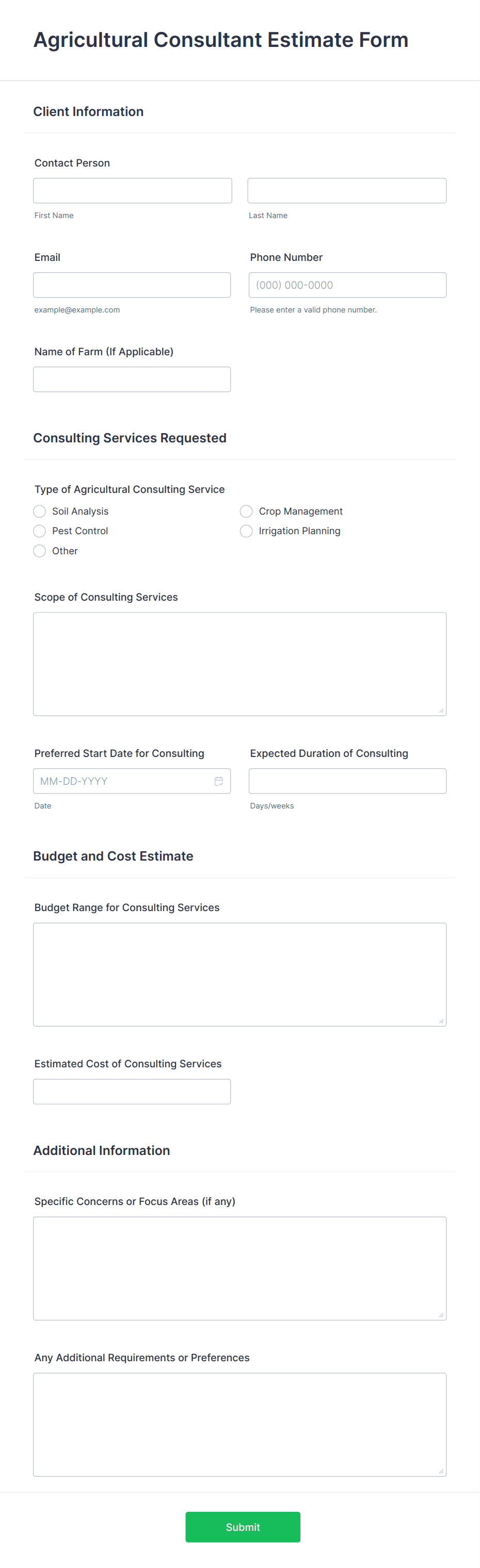The image size is (480, 1568).
Task: Open the calendar date picker icon
Action: [219, 781]
